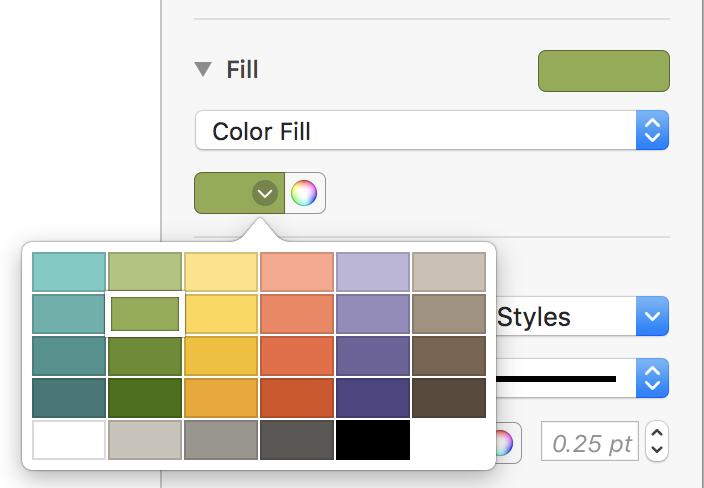Viewport: 704px width, 488px height.
Task: Select the lightest teal swatch in top row
Action: tap(69, 272)
